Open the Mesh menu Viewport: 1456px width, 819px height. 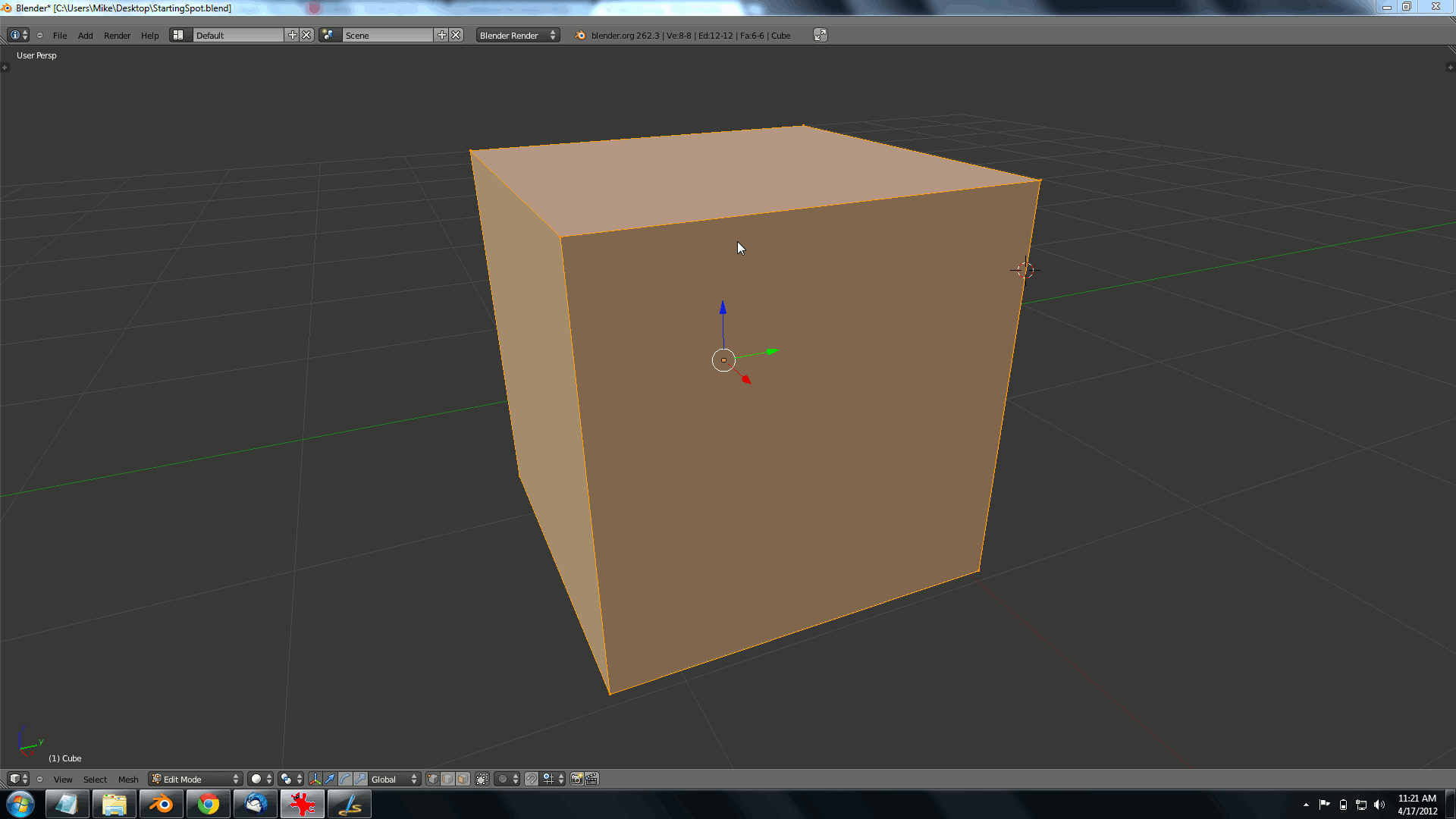(128, 780)
